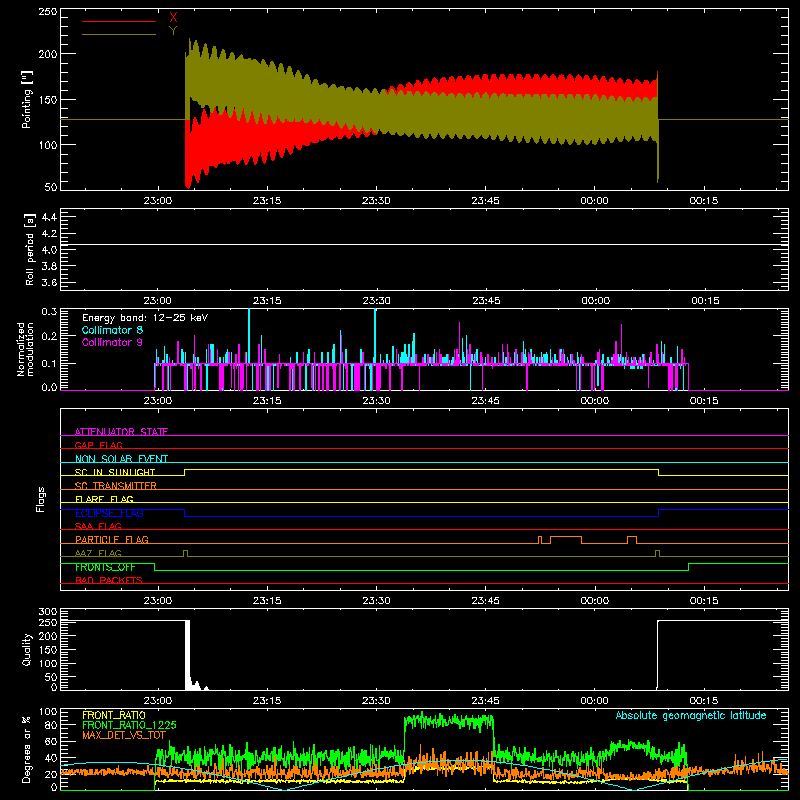The width and height of the screenshot is (800, 800).
Task: Click the 23:15 tick under Quality plot
Action: tap(267, 701)
